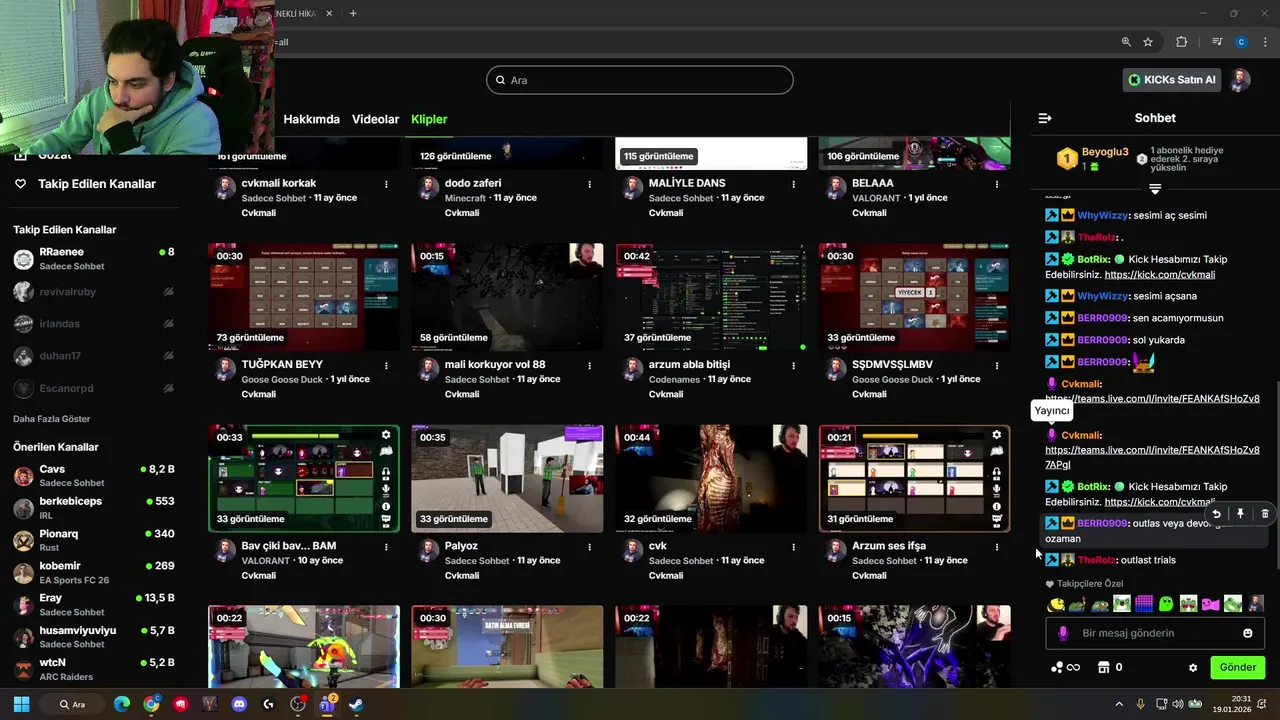Screen dimensions: 1280x720
Task: Open husamviyuviyu channel entry
Action: (x=94, y=637)
